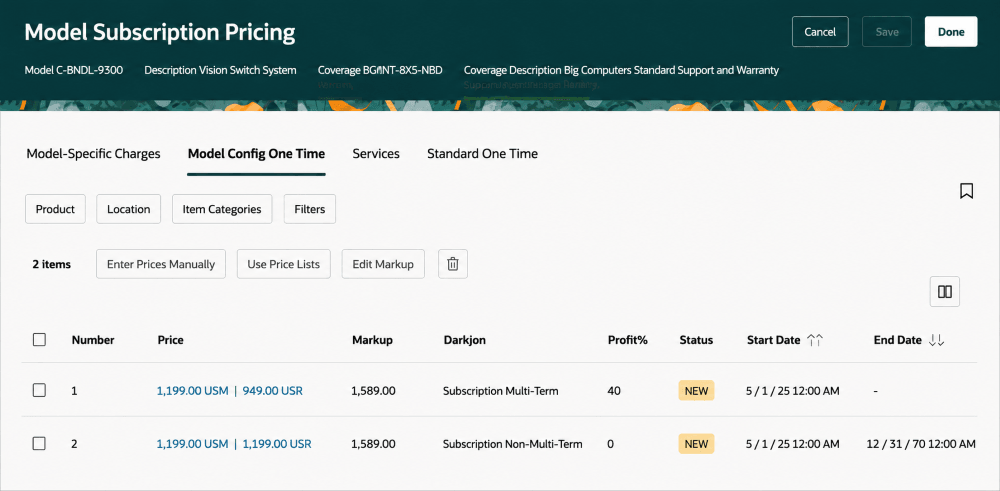Click Subscription Non-Multi-Term cell

pyautogui.click(x=513, y=444)
